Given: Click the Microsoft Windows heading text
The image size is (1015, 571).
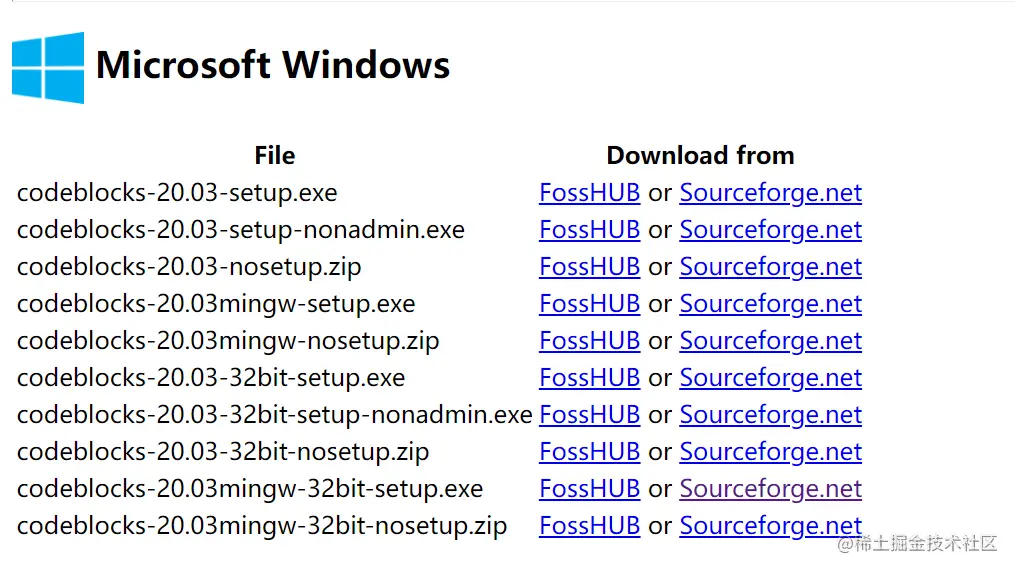Looking at the screenshot, I should coord(273,65).
